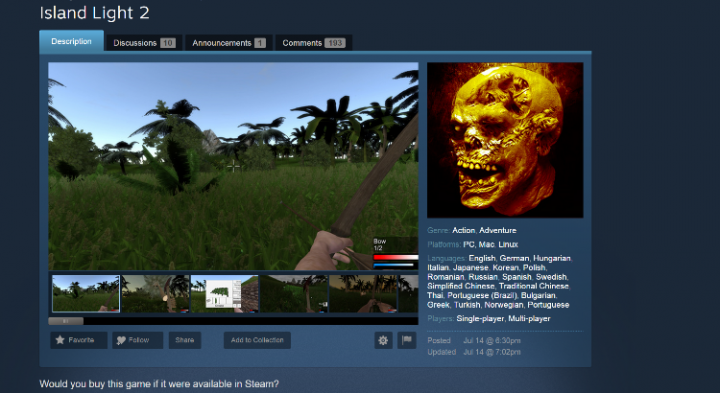Image resolution: width=720 pixels, height=393 pixels.
Task: Switch to the Discussions tab
Action: coord(144,43)
